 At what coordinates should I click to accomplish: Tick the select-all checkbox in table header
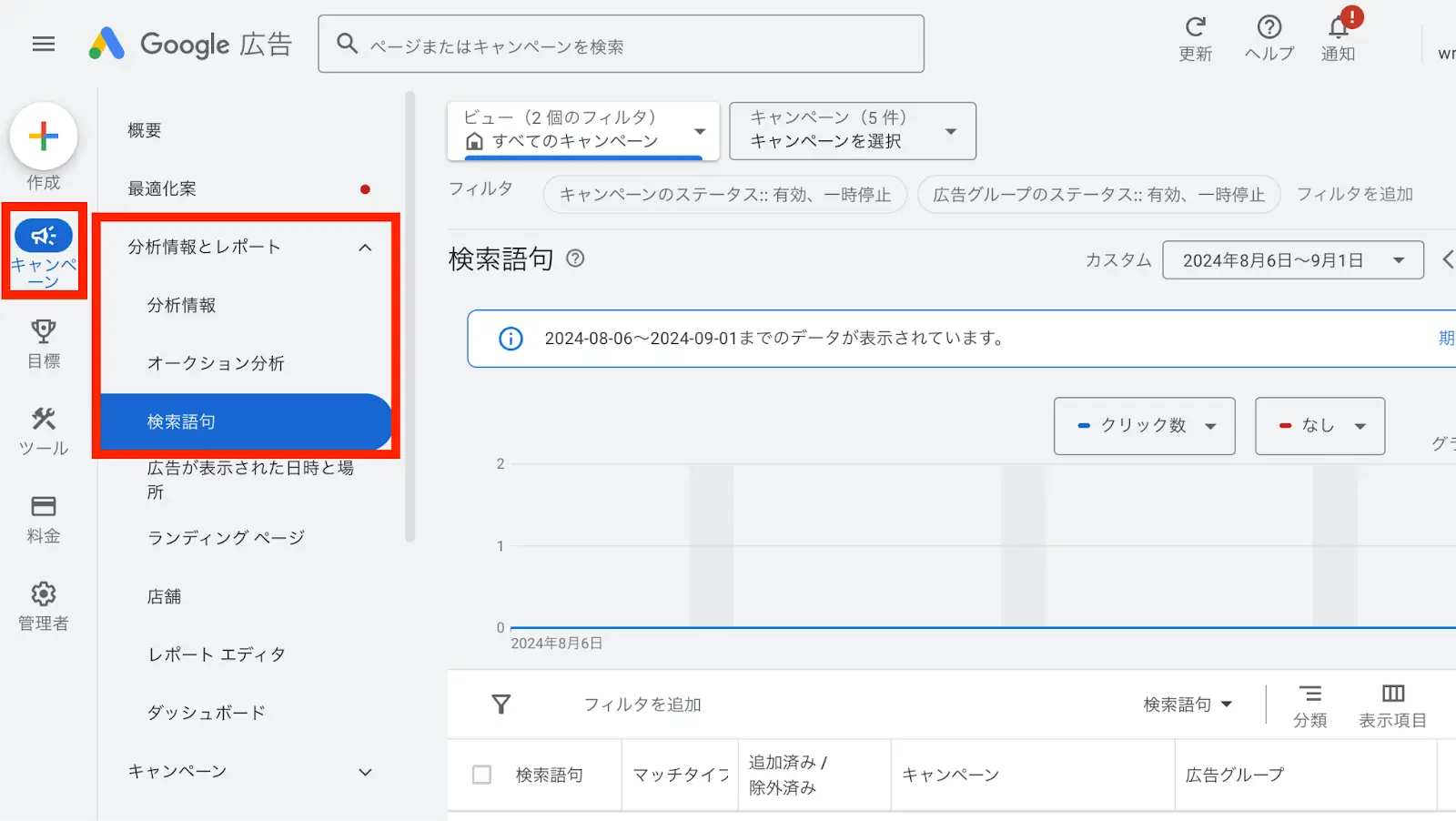pos(482,775)
